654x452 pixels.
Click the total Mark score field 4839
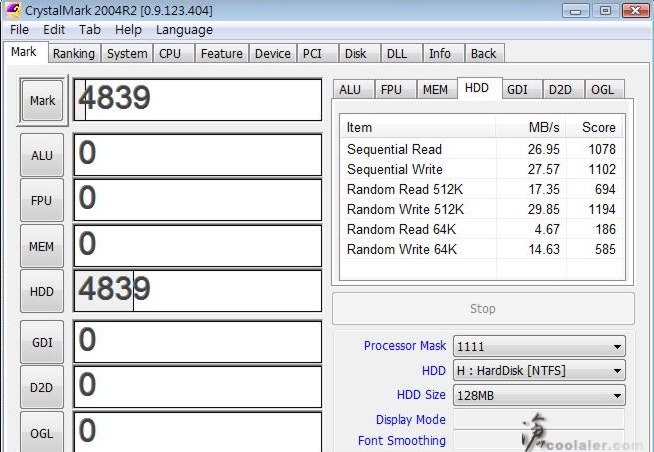198,100
